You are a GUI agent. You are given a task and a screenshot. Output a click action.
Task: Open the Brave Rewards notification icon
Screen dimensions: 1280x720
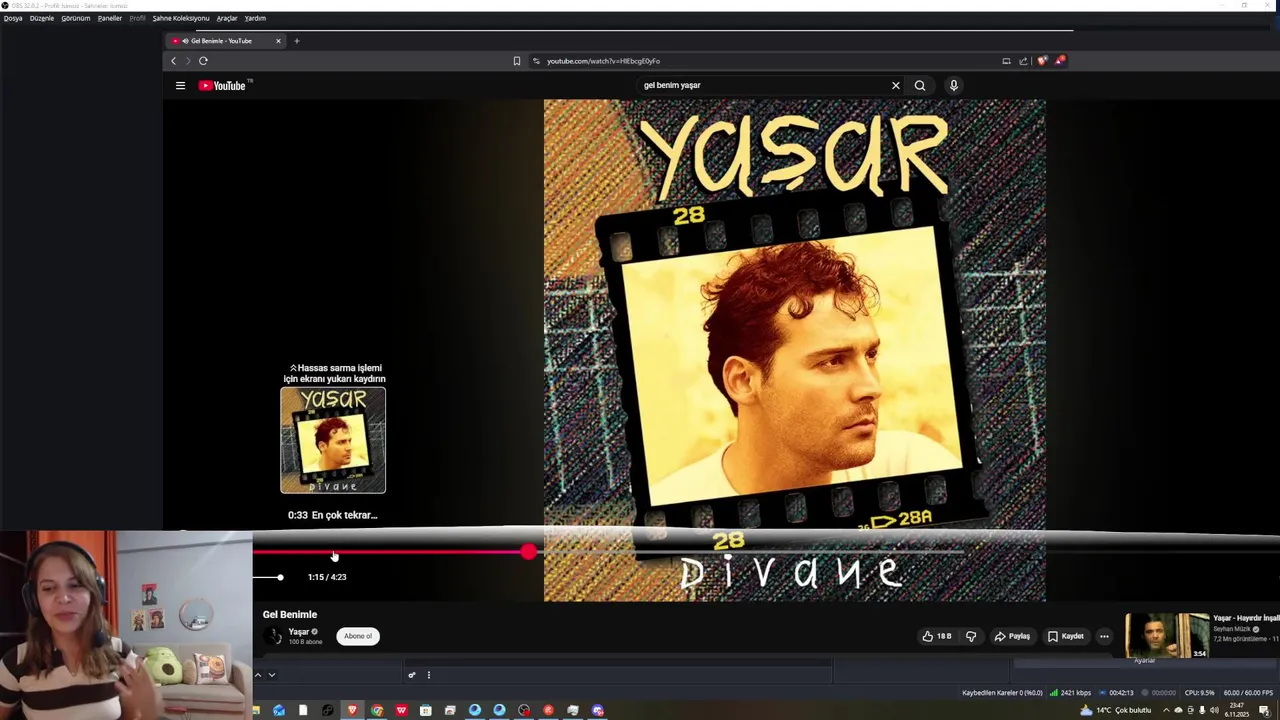pyautogui.click(x=1060, y=61)
